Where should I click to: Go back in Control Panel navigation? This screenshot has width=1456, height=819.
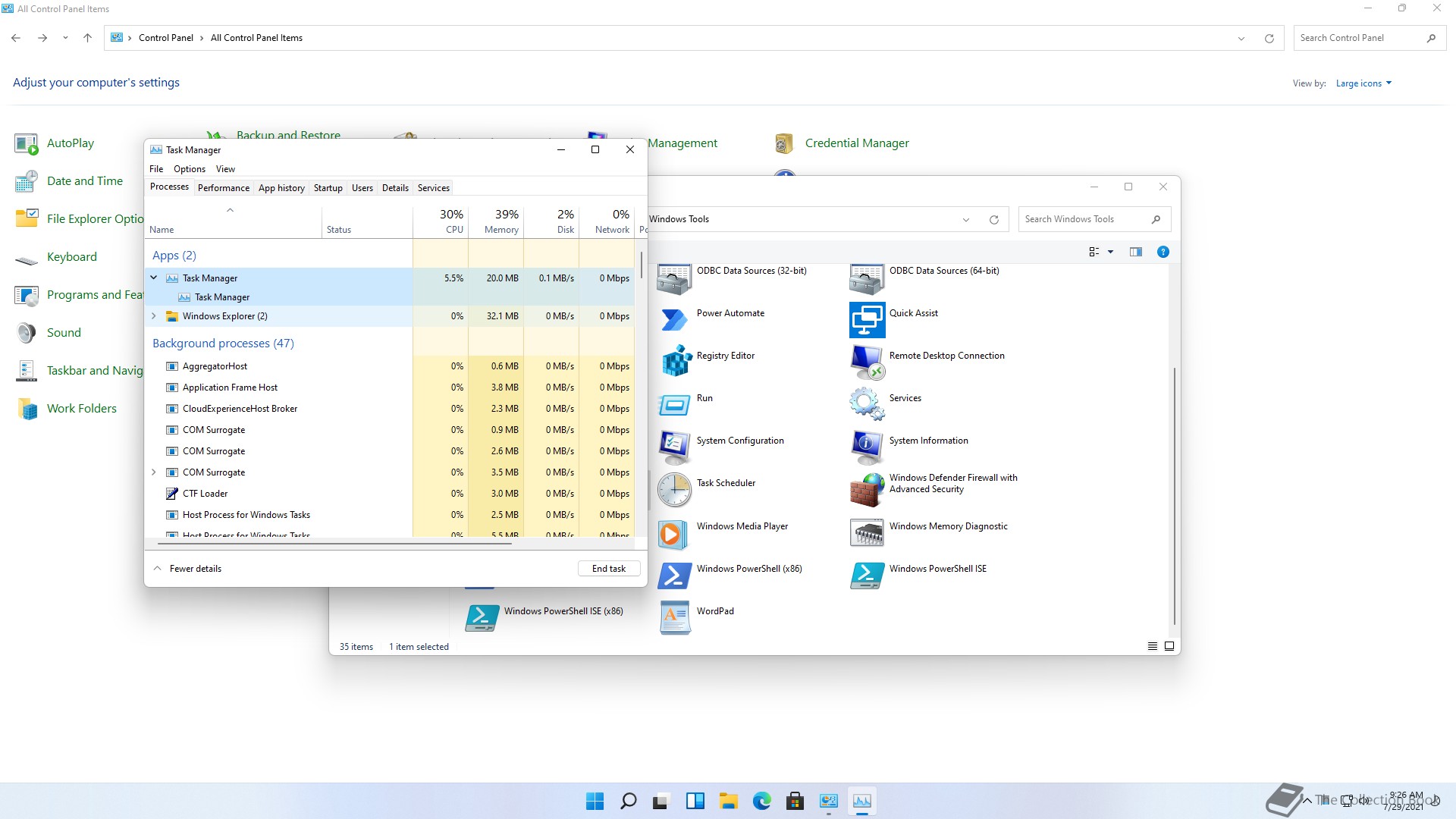[16, 38]
